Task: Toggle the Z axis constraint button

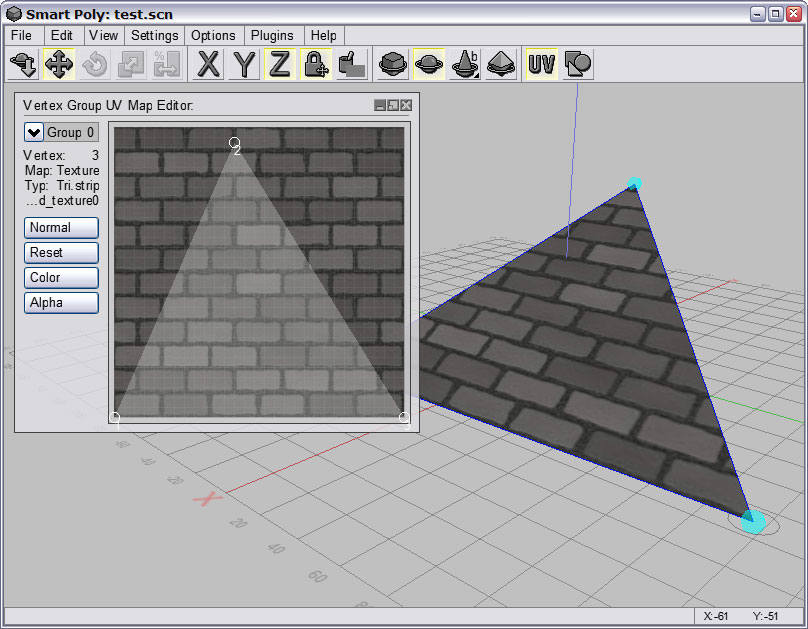Action: [x=279, y=65]
